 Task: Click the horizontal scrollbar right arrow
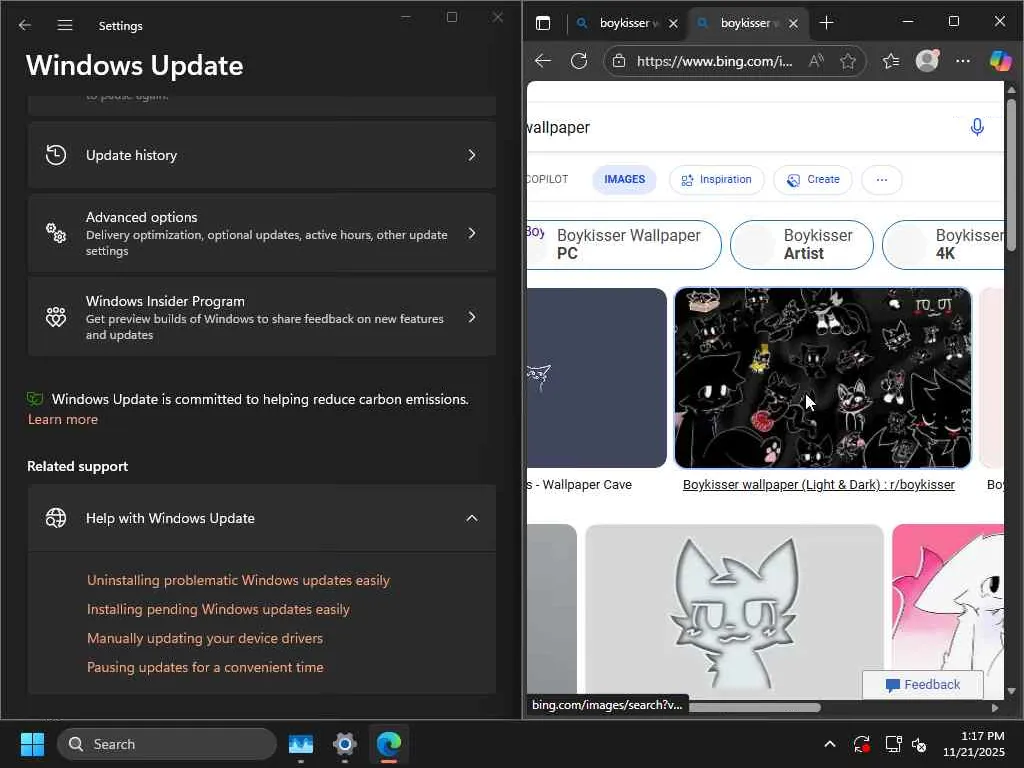(x=995, y=708)
